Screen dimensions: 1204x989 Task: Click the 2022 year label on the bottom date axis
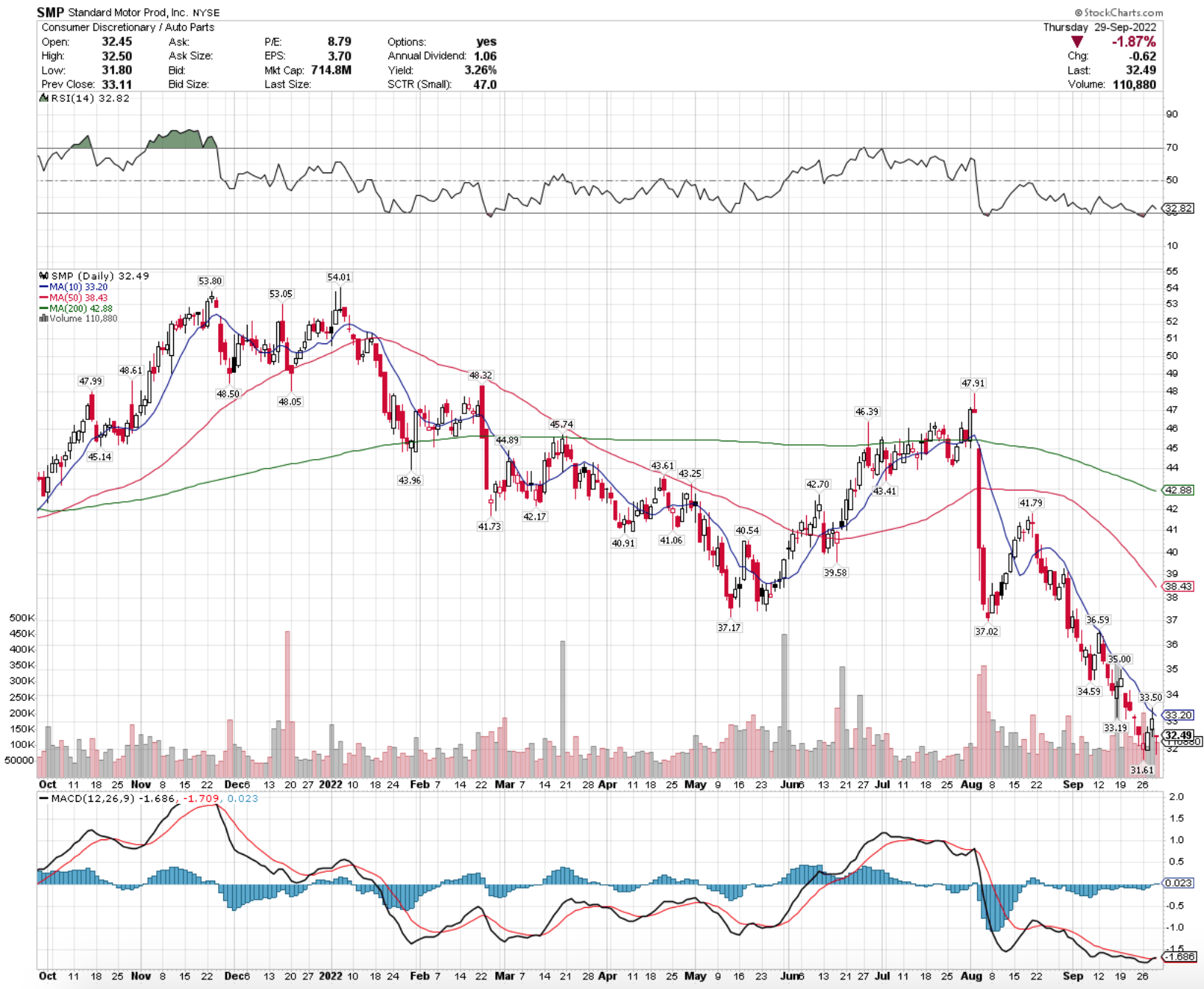[331, 975]
